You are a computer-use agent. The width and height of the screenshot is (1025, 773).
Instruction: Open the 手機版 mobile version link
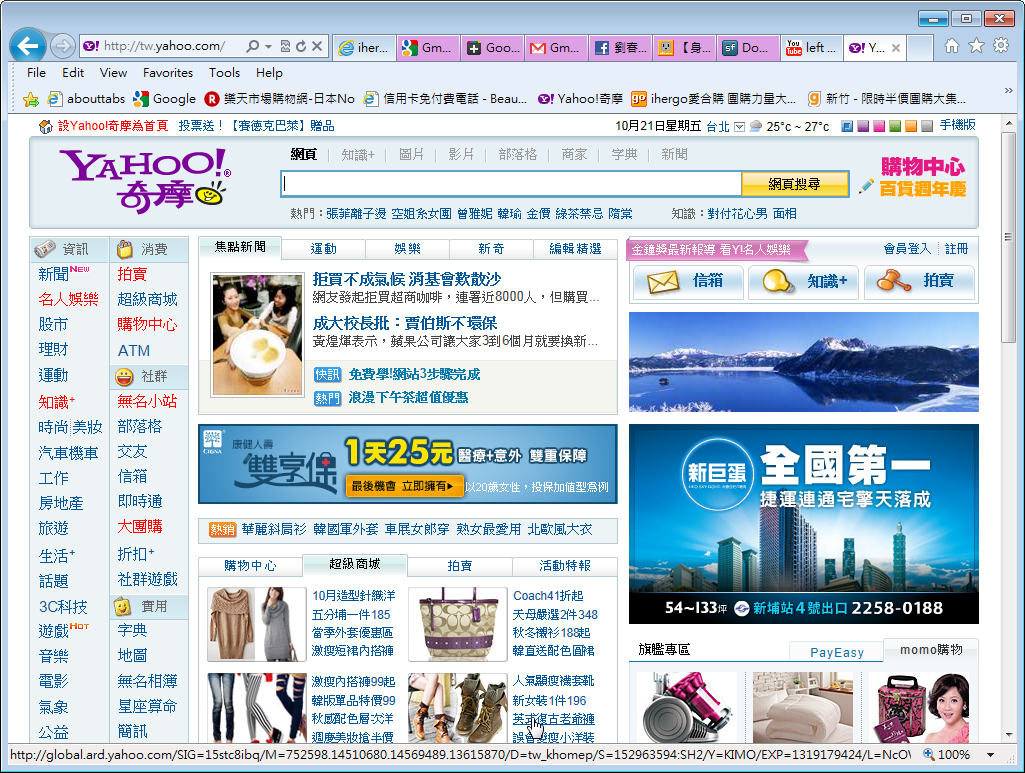(x=958, y=125)
